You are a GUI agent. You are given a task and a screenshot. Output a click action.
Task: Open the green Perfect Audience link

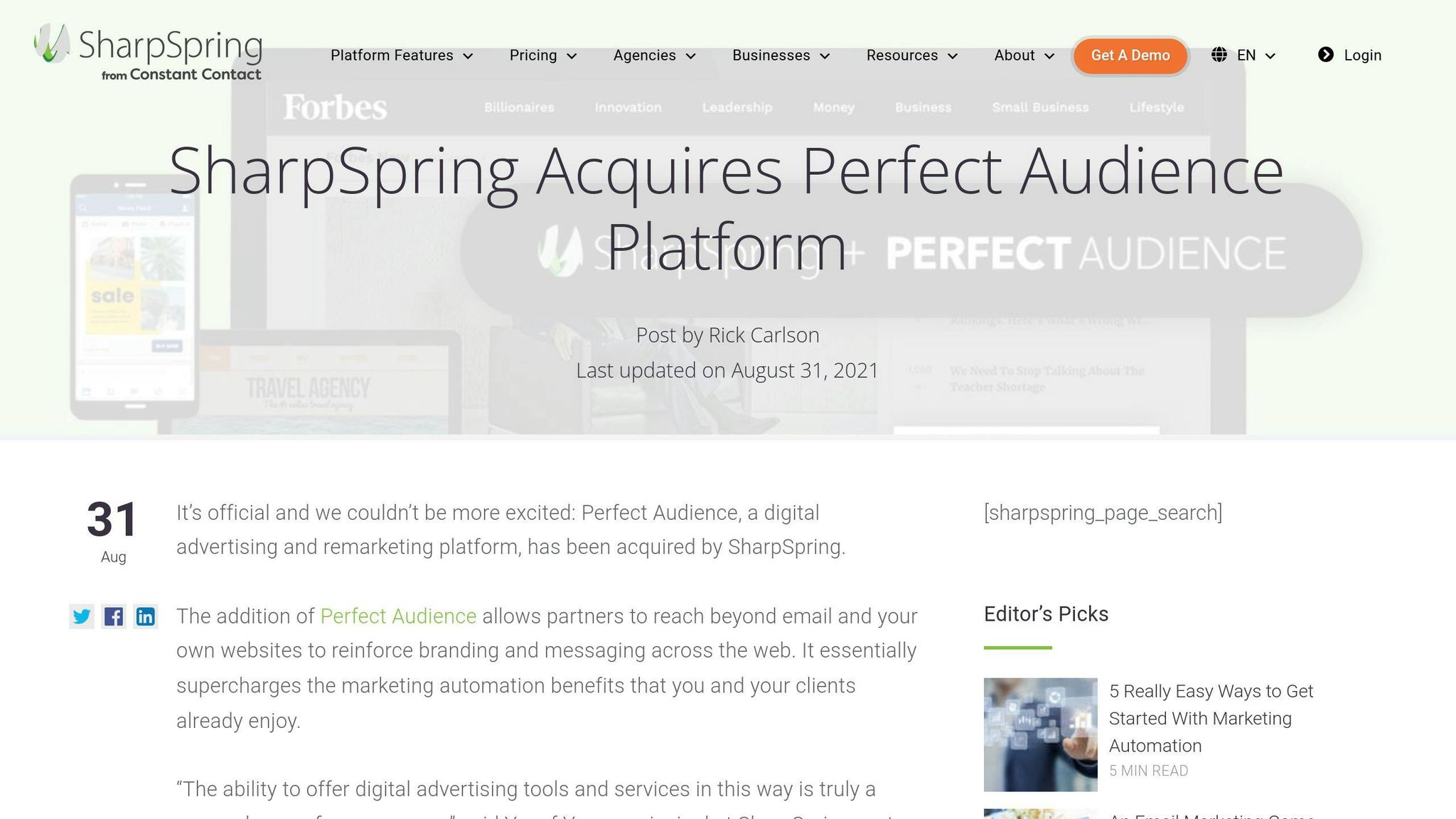coord(398,616)
